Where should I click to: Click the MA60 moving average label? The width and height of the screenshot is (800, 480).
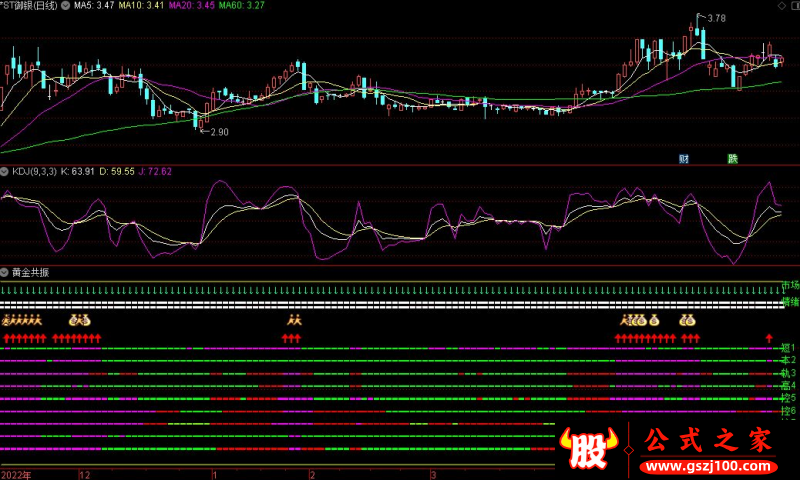pyautogui.click(x=242, y=6)
